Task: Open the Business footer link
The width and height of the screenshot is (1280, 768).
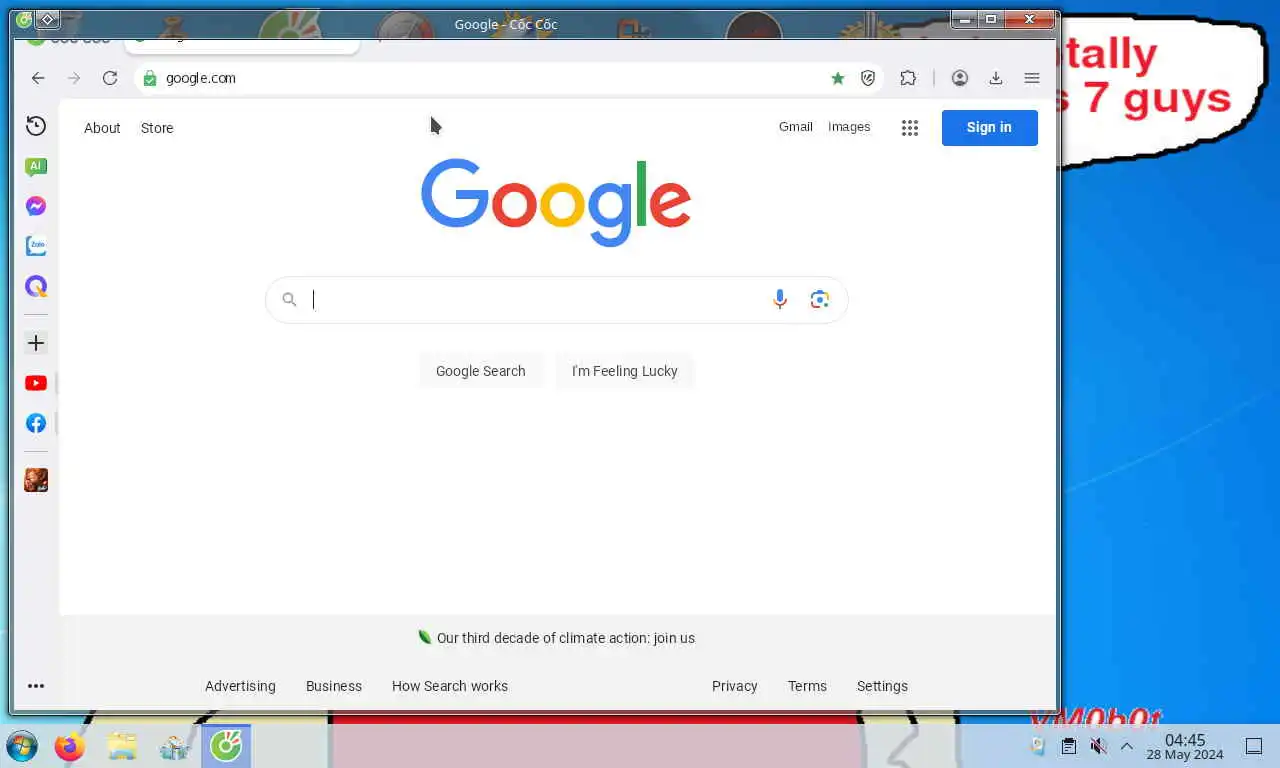Action: pyautogui.click(x=334, y=686)
